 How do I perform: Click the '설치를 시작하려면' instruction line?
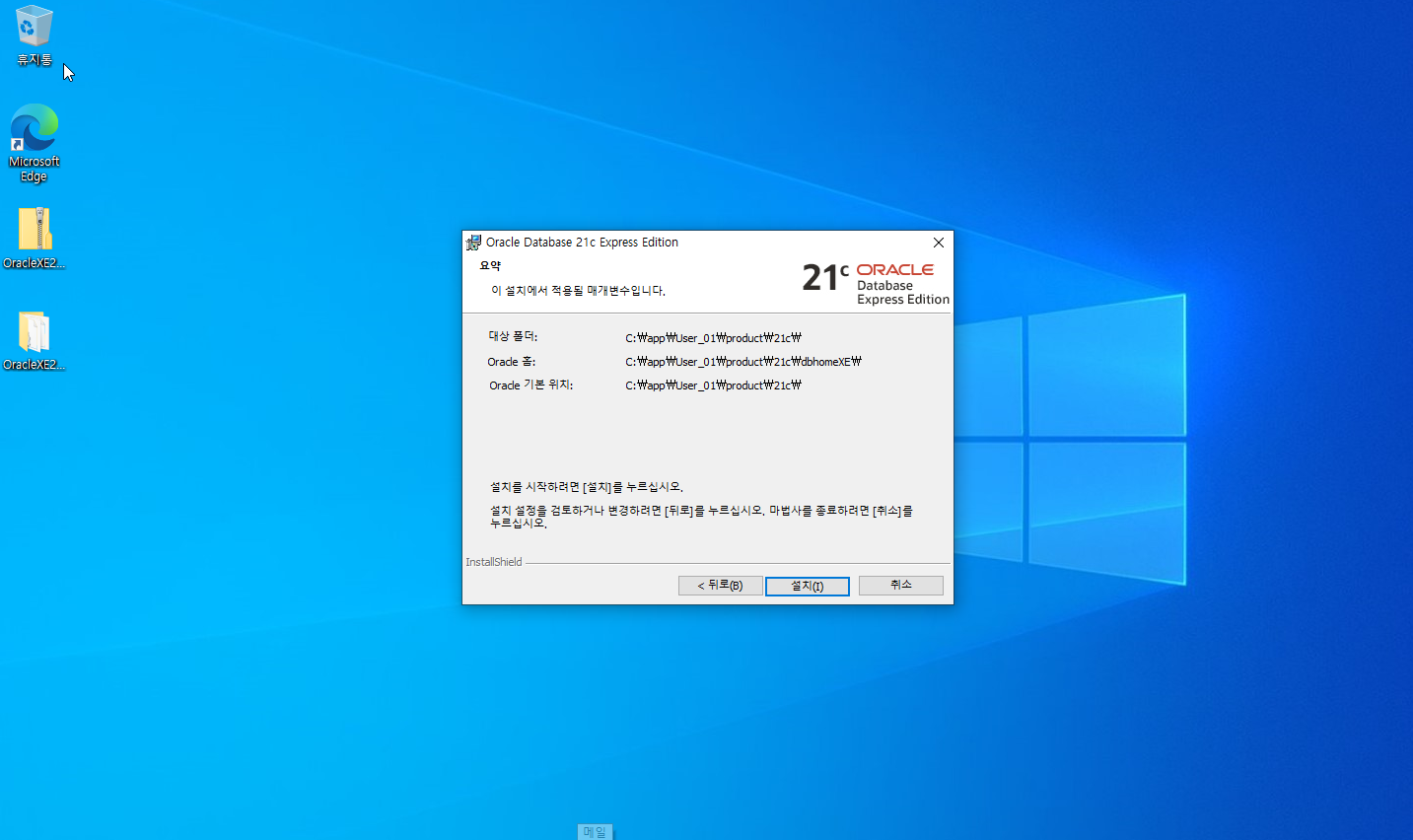[587, 487]
